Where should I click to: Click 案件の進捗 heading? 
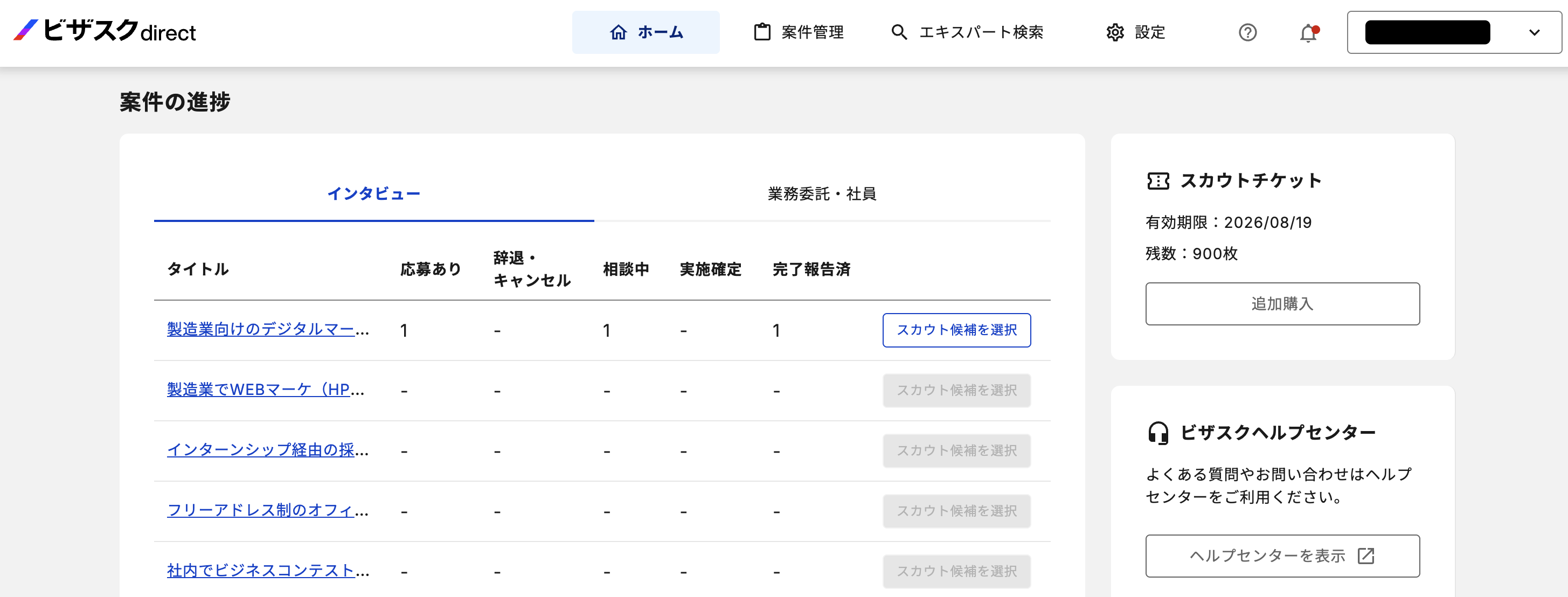(175, 102)
